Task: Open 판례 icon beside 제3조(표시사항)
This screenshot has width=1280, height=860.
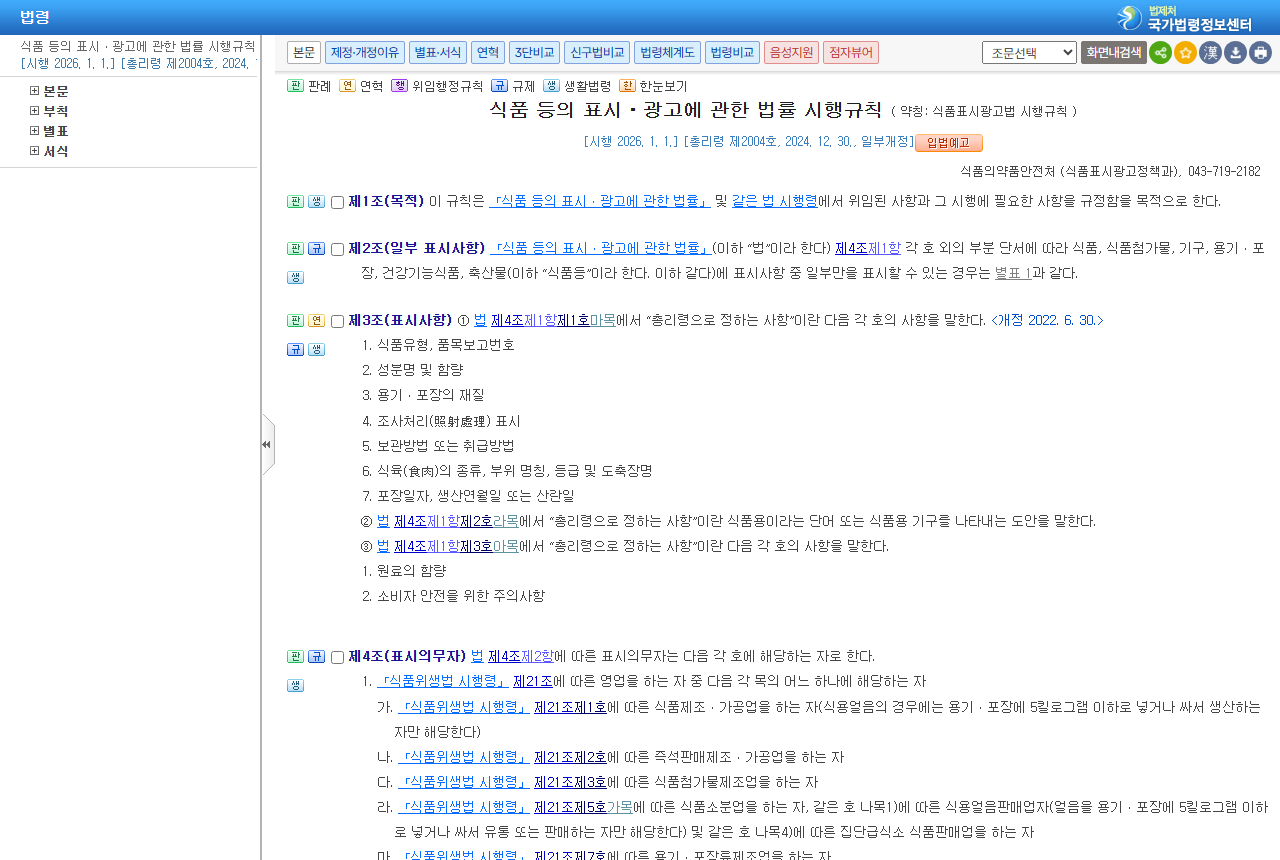Action: pos(295,321)
